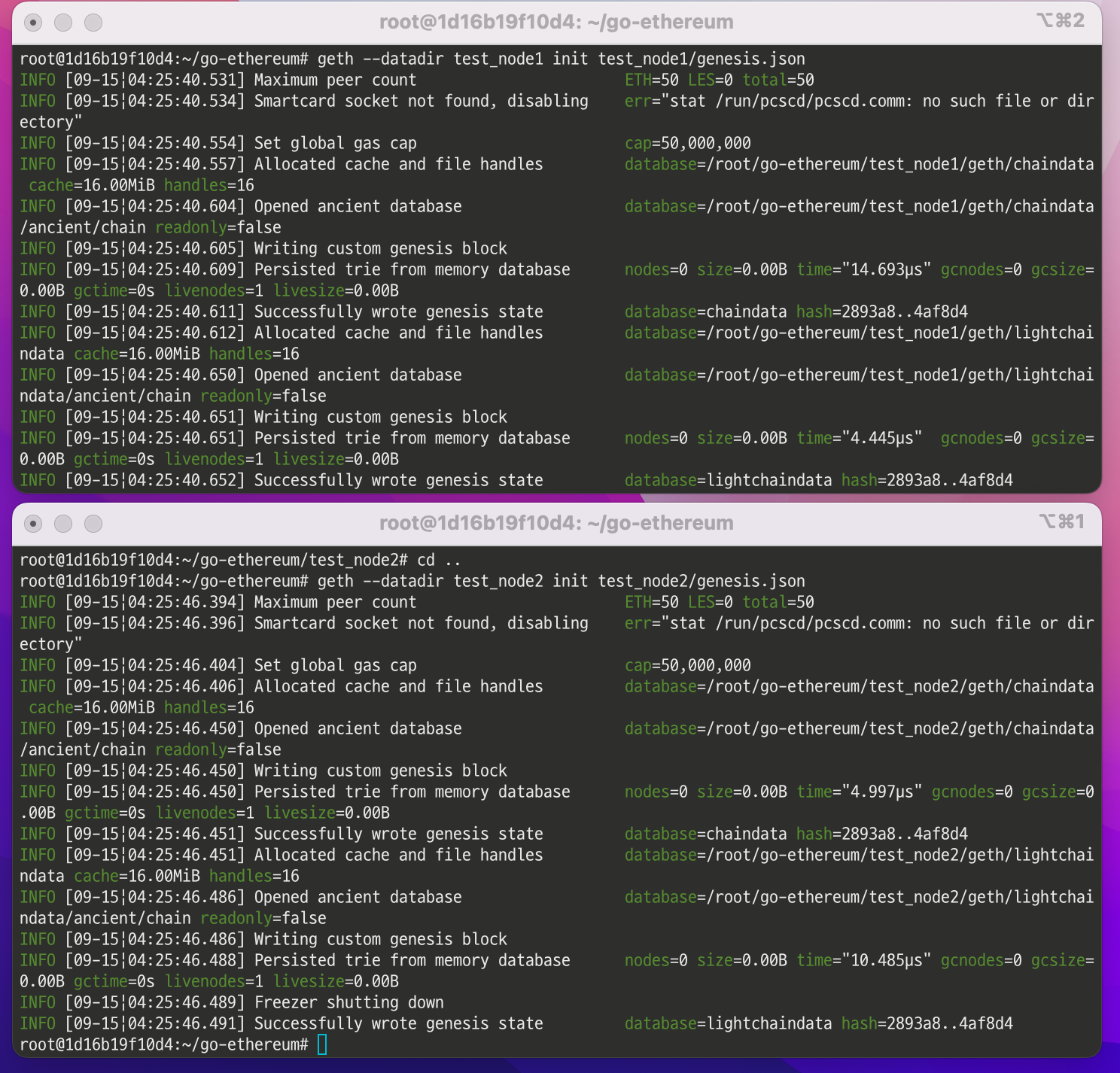The image size is (1120, 1073).
Task: Click 'Set global gas cap' at 04:25:46.404
Action: pyautogui.click(x=335, y=665)
